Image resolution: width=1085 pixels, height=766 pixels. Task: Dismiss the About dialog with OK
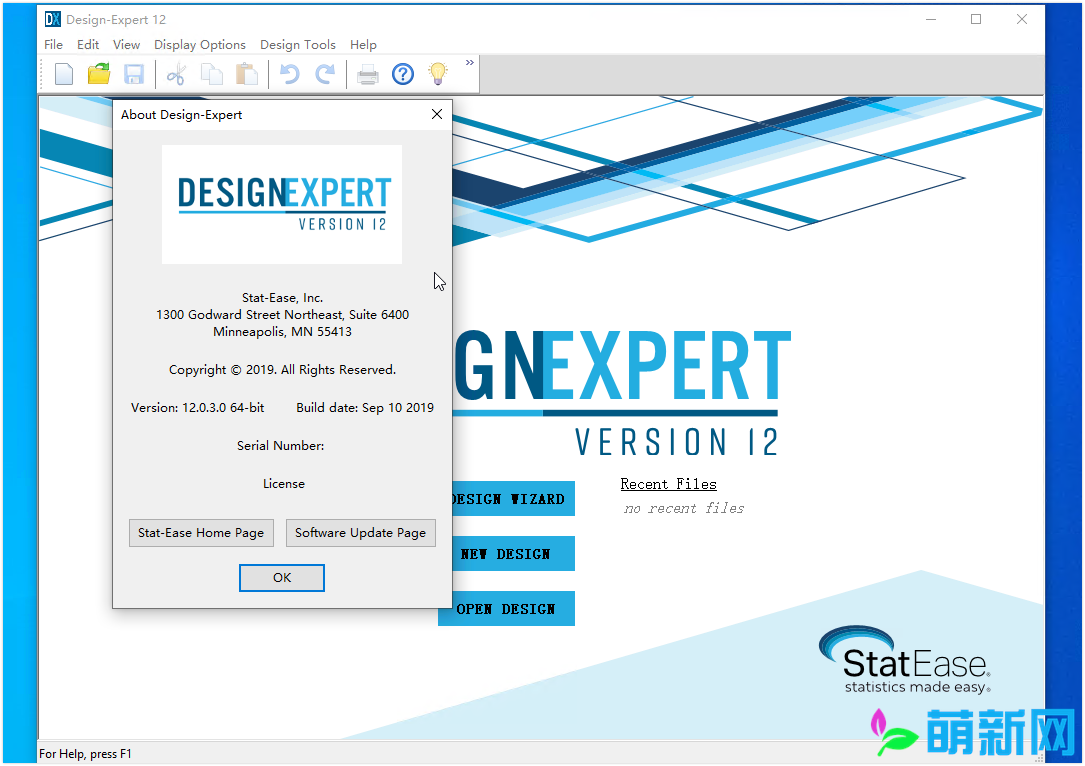pyautogui.click(x=281, y=577)
